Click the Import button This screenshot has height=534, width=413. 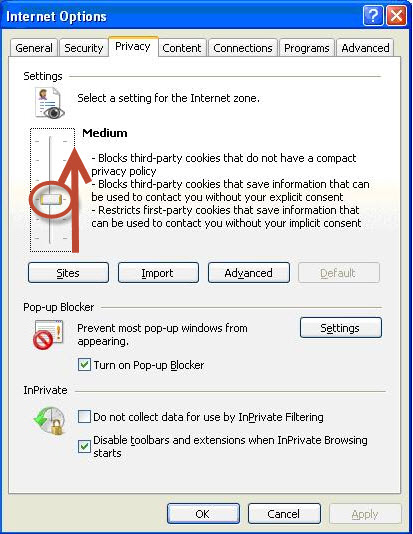pyautogui.click(x=158, y=272)
